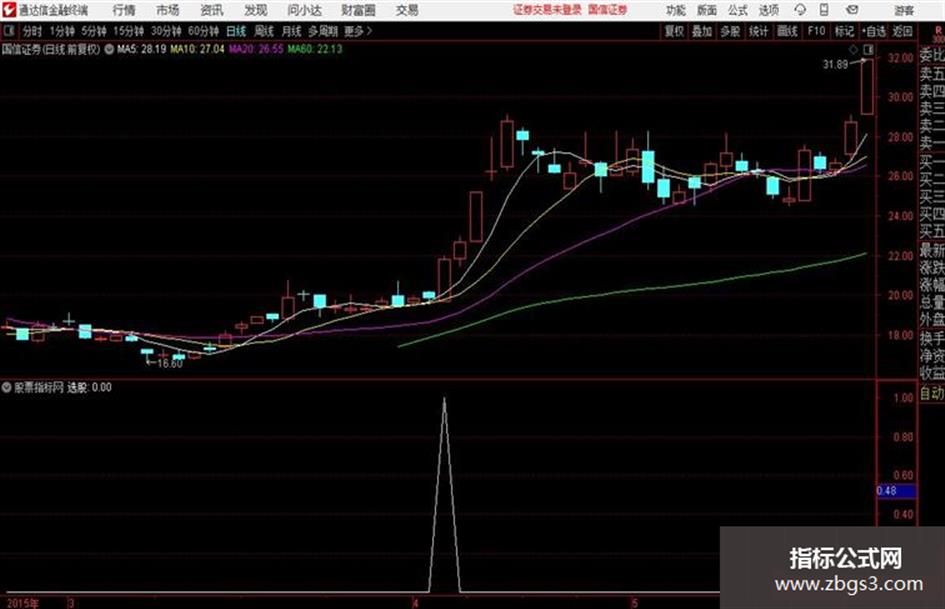Add to watchlist with 自选 button
945x609 pixels.
[874, 31]
